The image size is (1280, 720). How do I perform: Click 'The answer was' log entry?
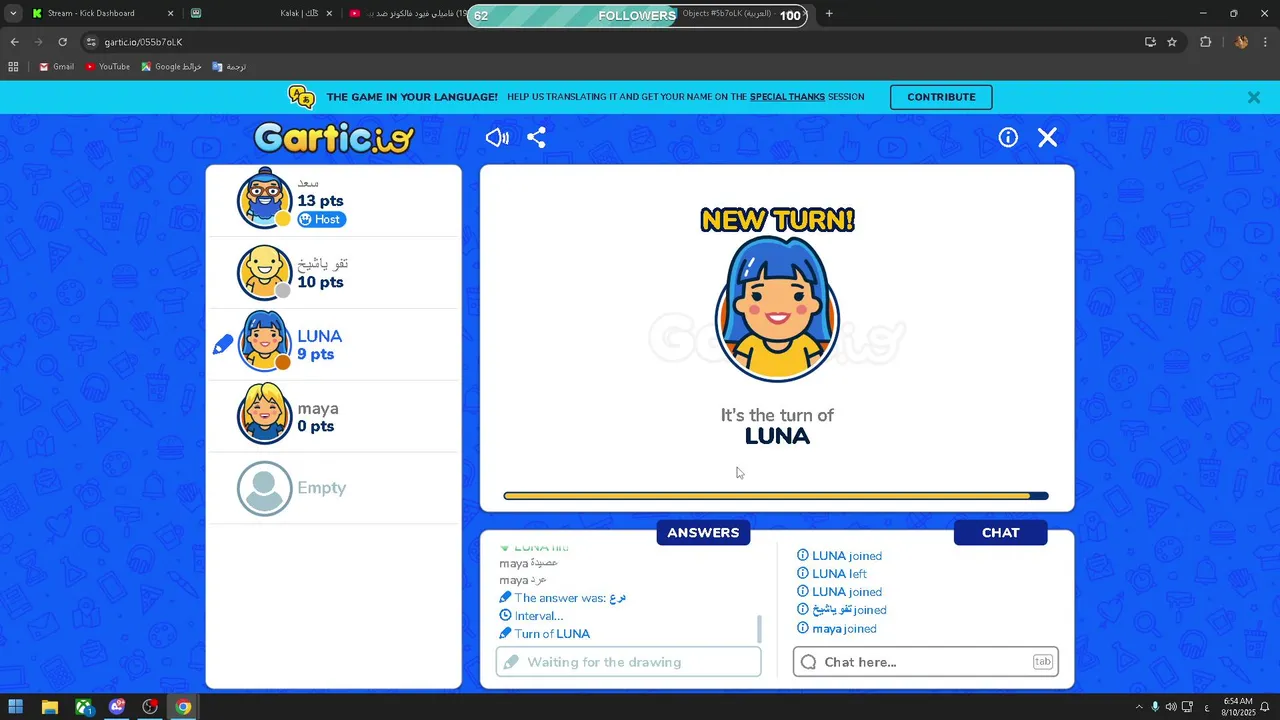pos(562,598)
